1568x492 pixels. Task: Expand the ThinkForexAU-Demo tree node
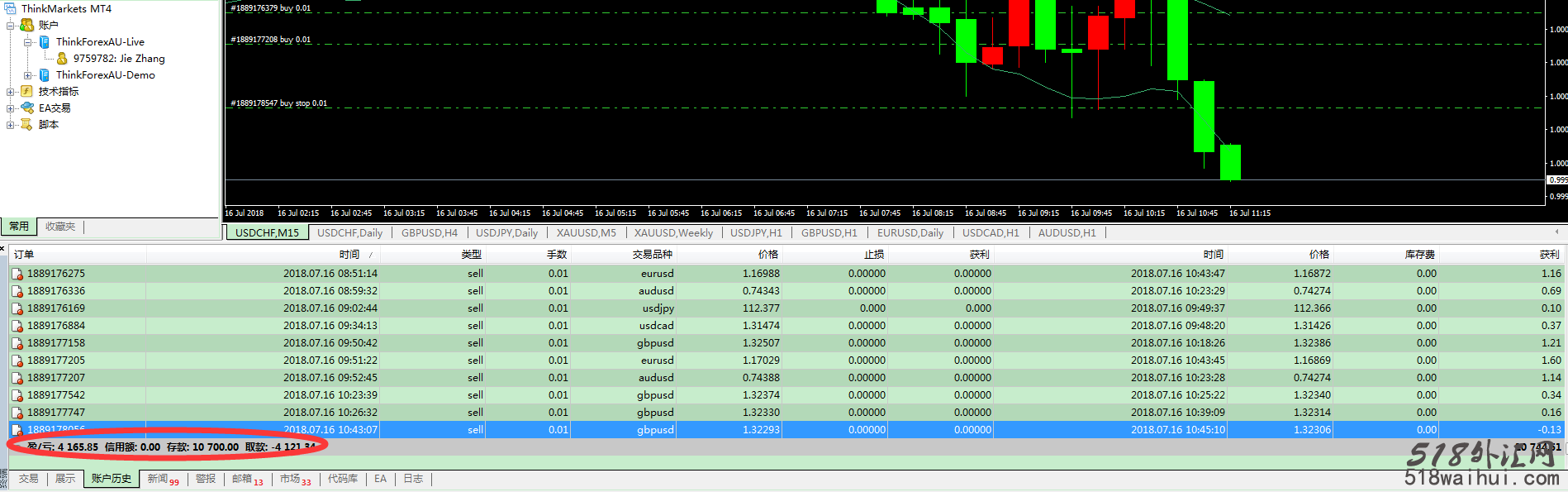[27, 75]
